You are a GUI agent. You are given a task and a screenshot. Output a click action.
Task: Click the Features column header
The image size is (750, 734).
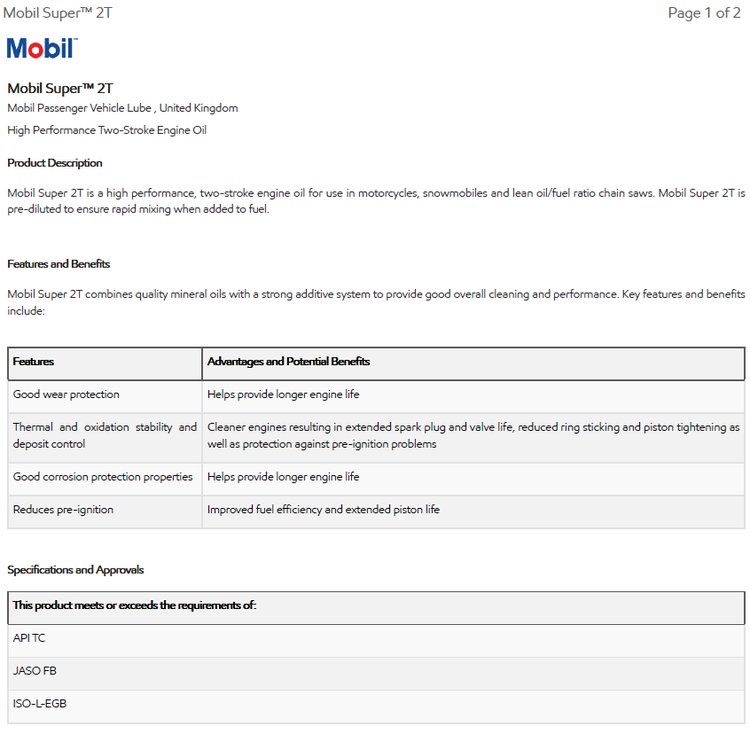pyautogui.click(x=105, y=362)
